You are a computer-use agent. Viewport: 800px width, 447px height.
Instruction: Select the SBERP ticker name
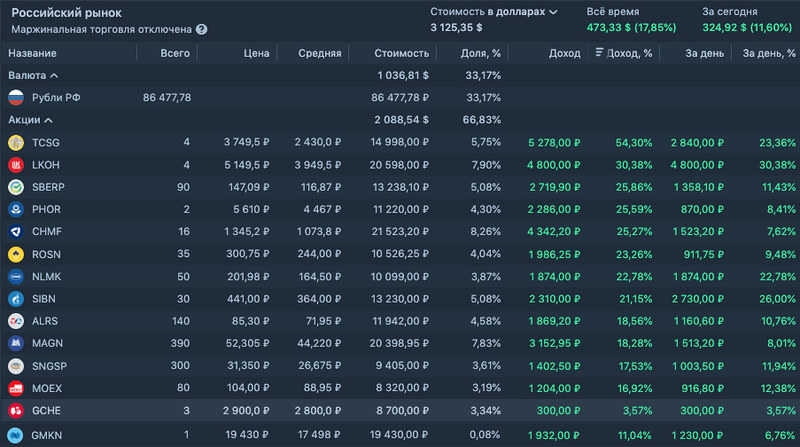coord(48,187)
